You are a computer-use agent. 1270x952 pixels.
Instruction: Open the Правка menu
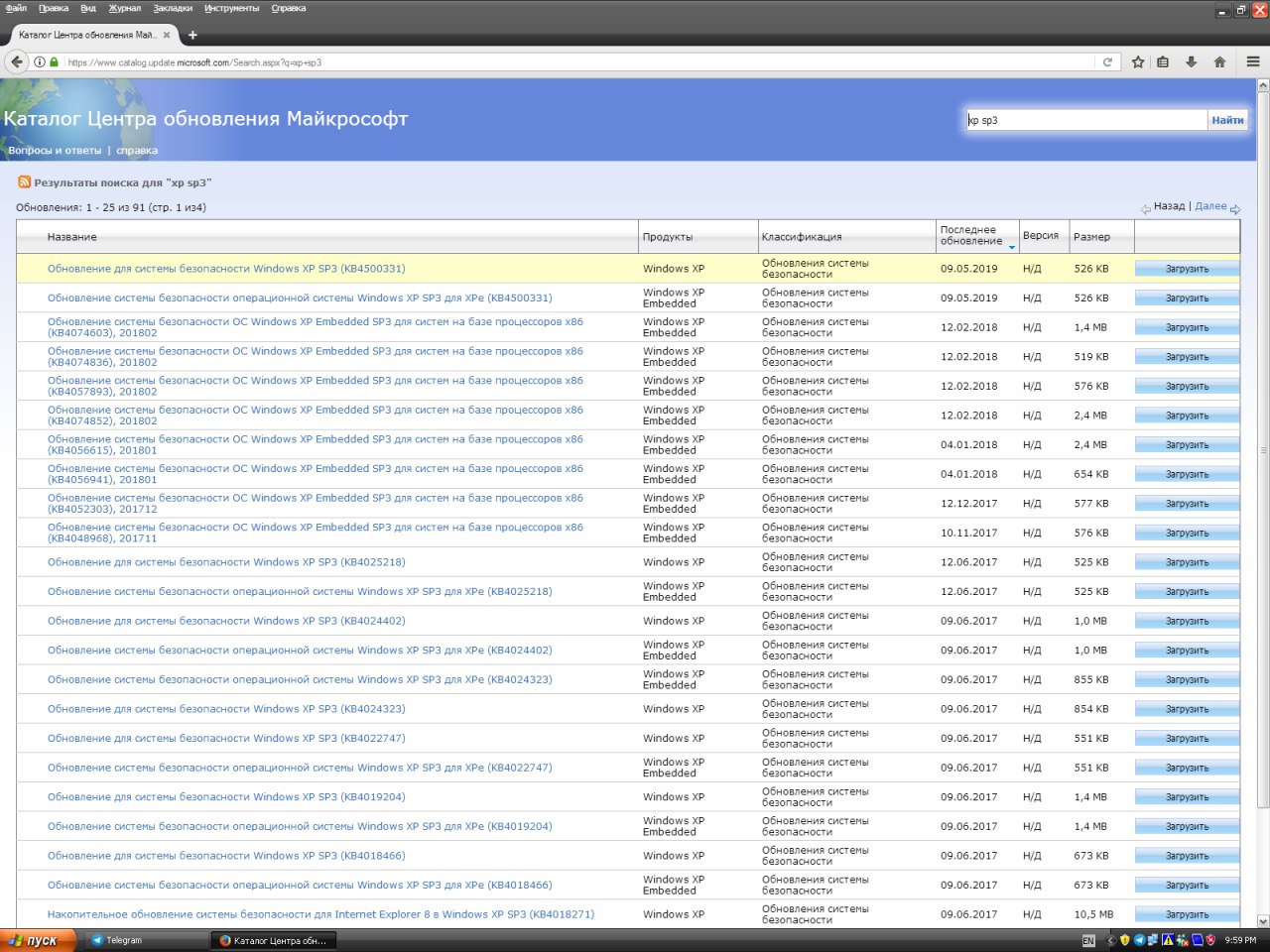pyautogui.click(x=54, y=8)
